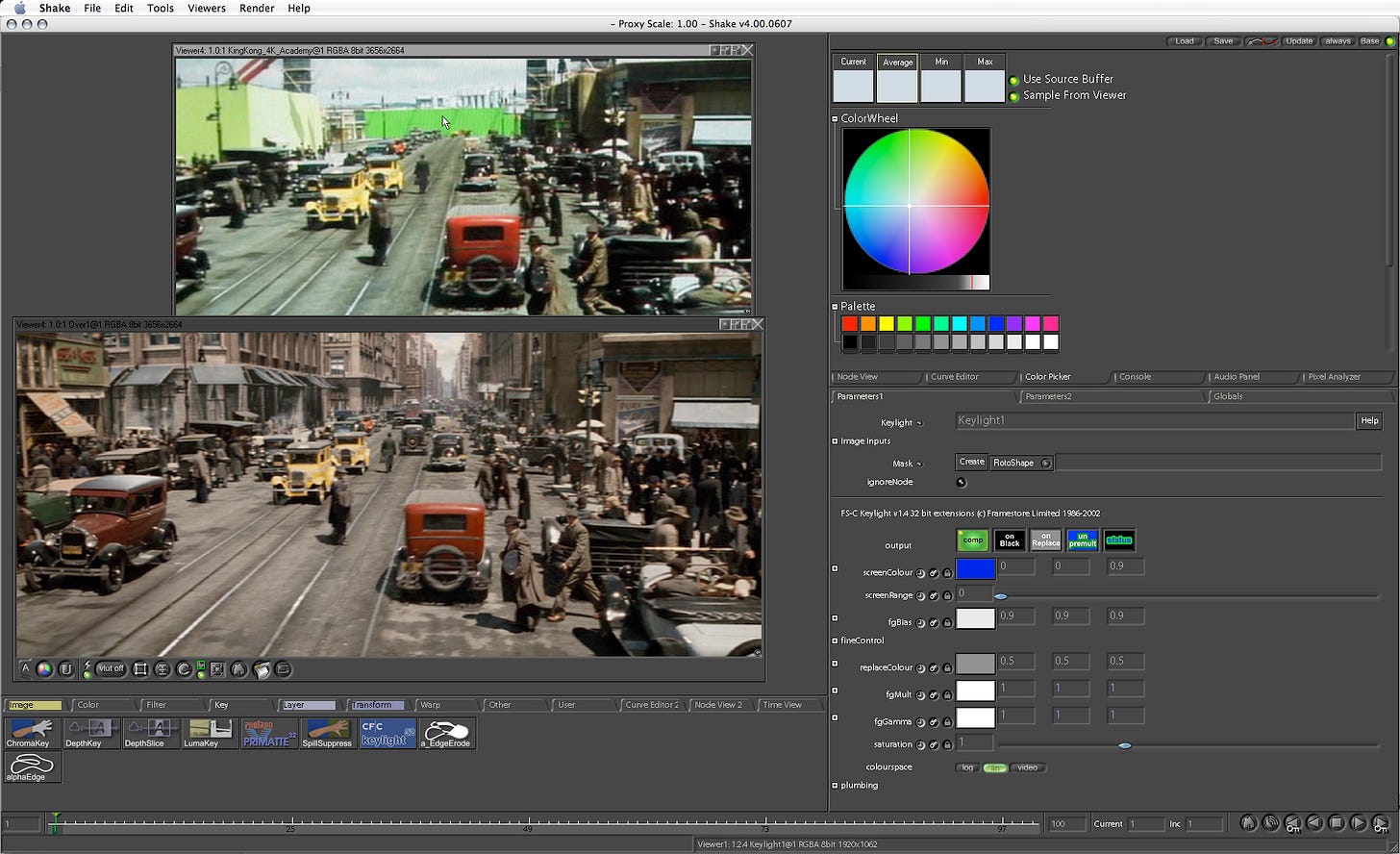Click the Update button
The width and height of the screenshot is (1400, 854).
click(1299, 41)
